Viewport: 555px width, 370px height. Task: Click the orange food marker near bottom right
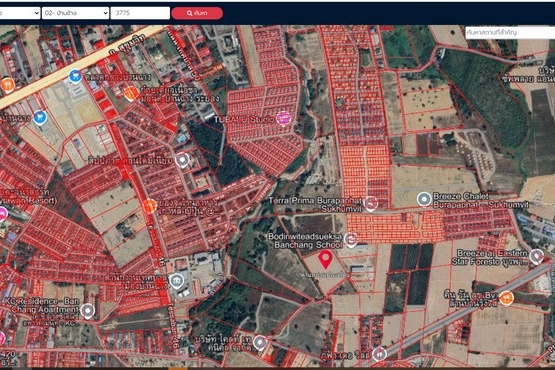click(506, 298)
